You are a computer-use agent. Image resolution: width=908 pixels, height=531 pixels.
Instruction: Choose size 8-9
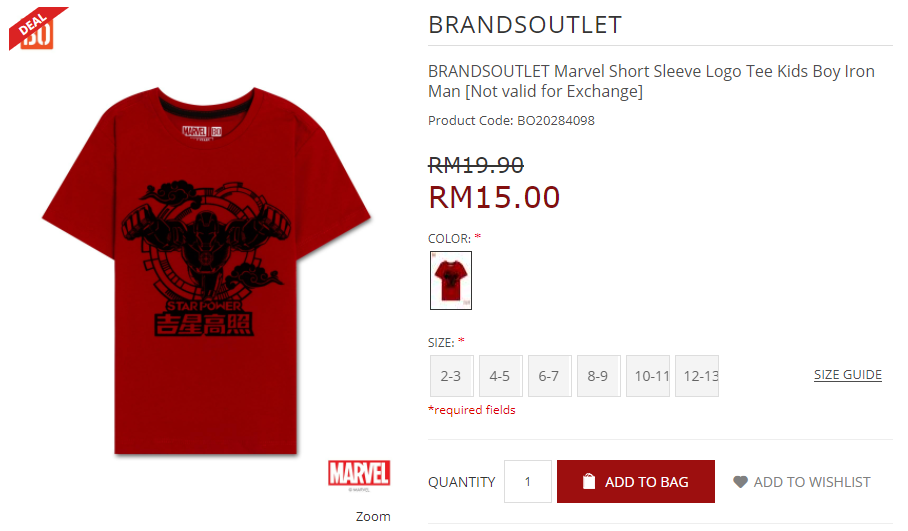pyautogui.click(x=598, y=376)
